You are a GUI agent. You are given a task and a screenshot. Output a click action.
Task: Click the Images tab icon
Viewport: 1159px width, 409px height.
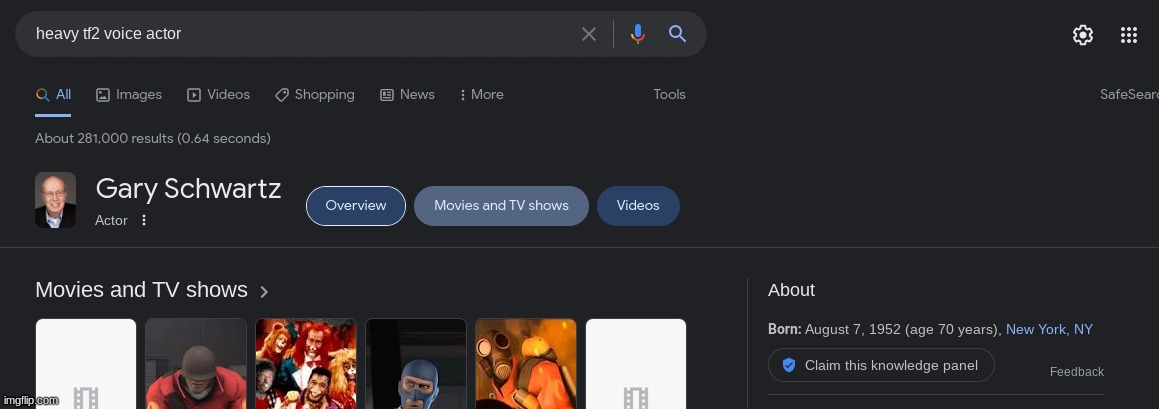pyautogui.click(x=103, y=95)
